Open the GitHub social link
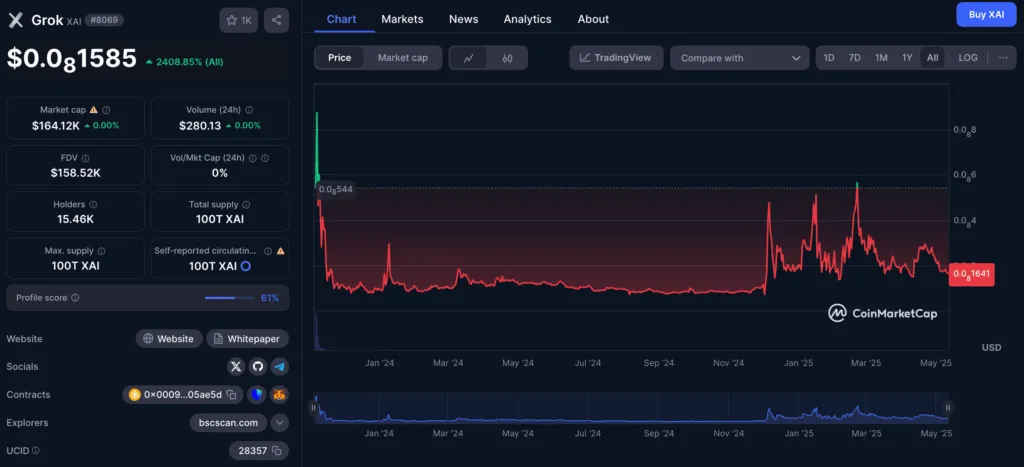 [258, 367]
